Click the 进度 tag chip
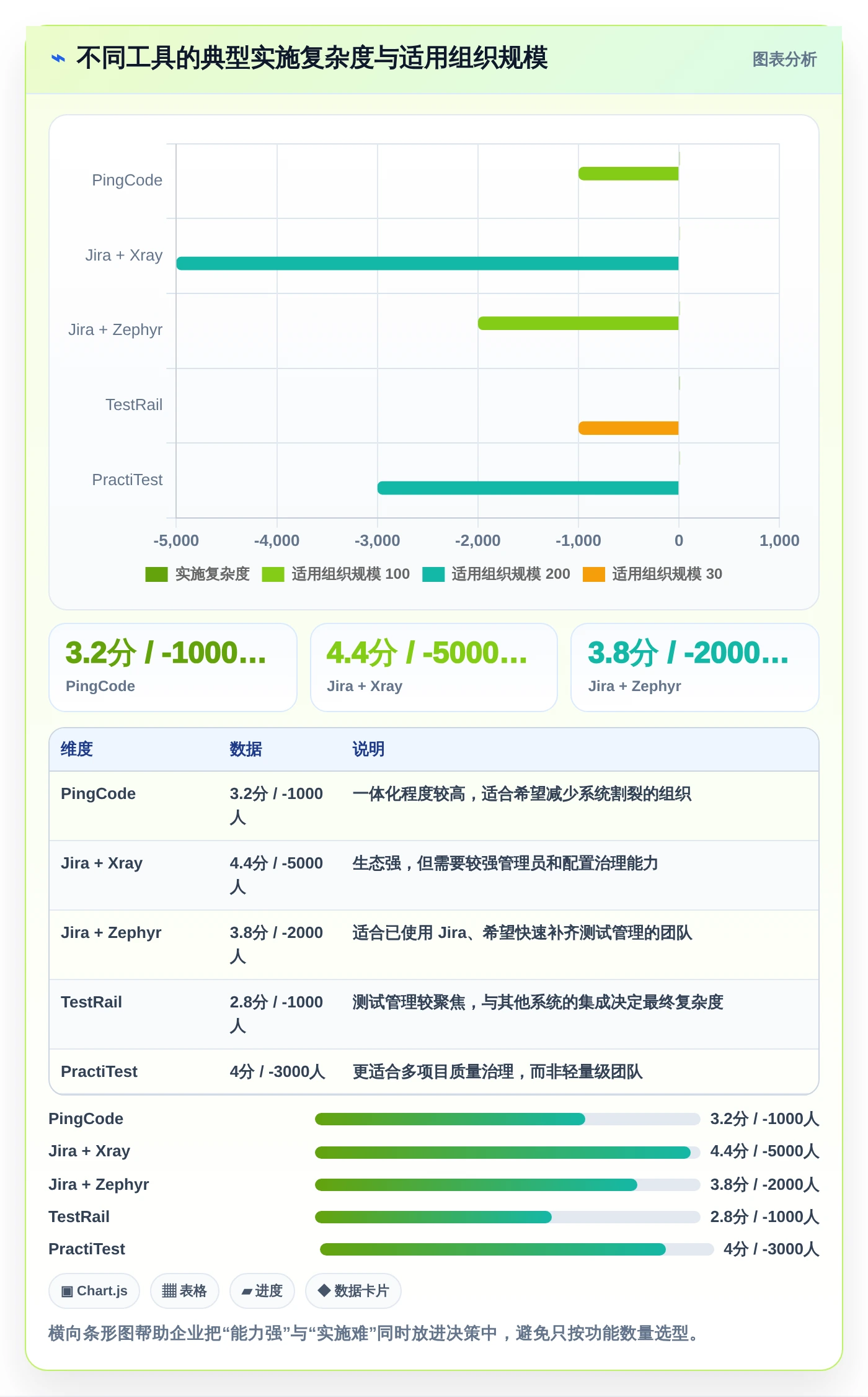 262,1291
